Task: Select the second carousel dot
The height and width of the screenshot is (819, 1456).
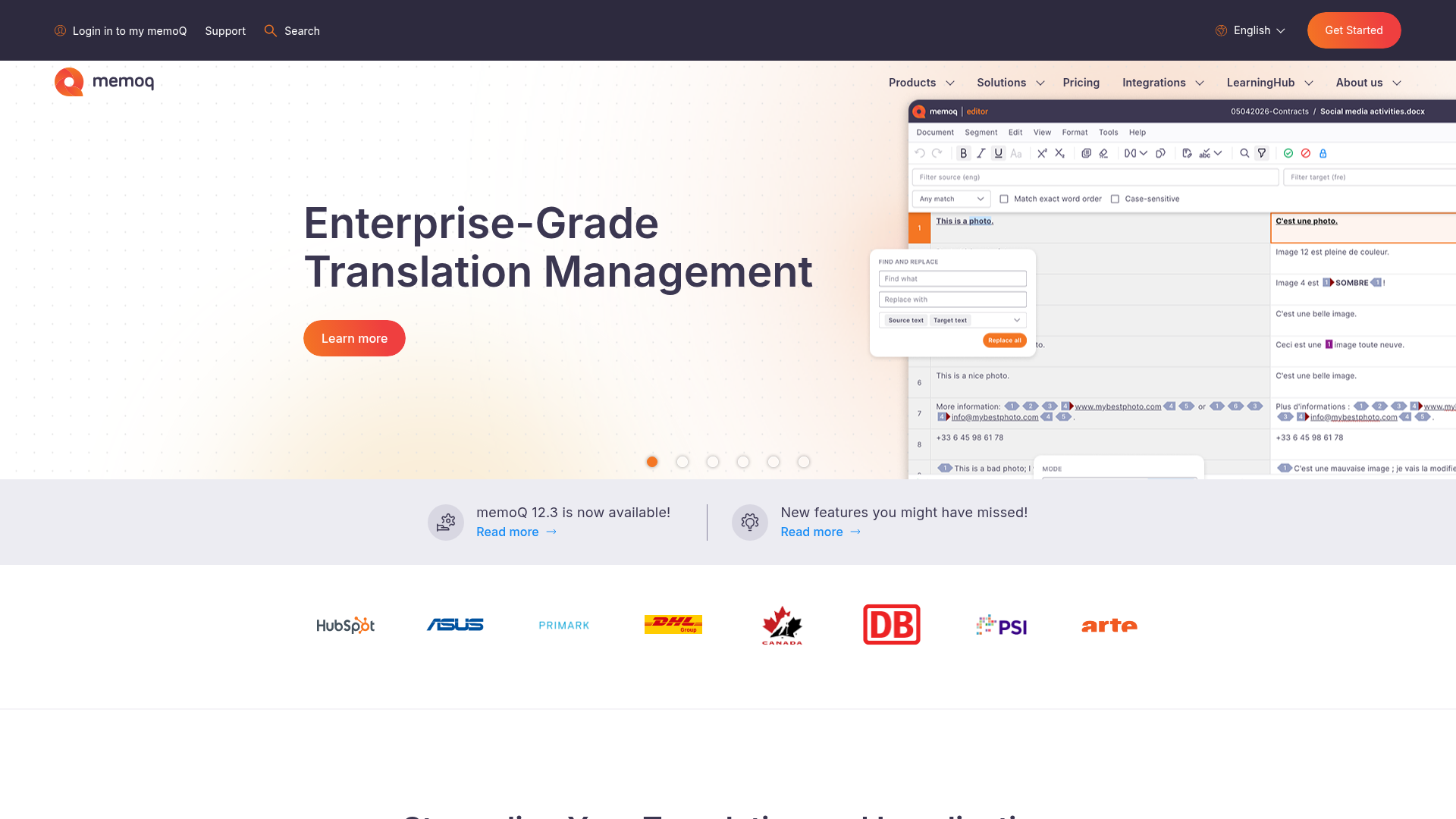Action: click(x=682, y=462)
